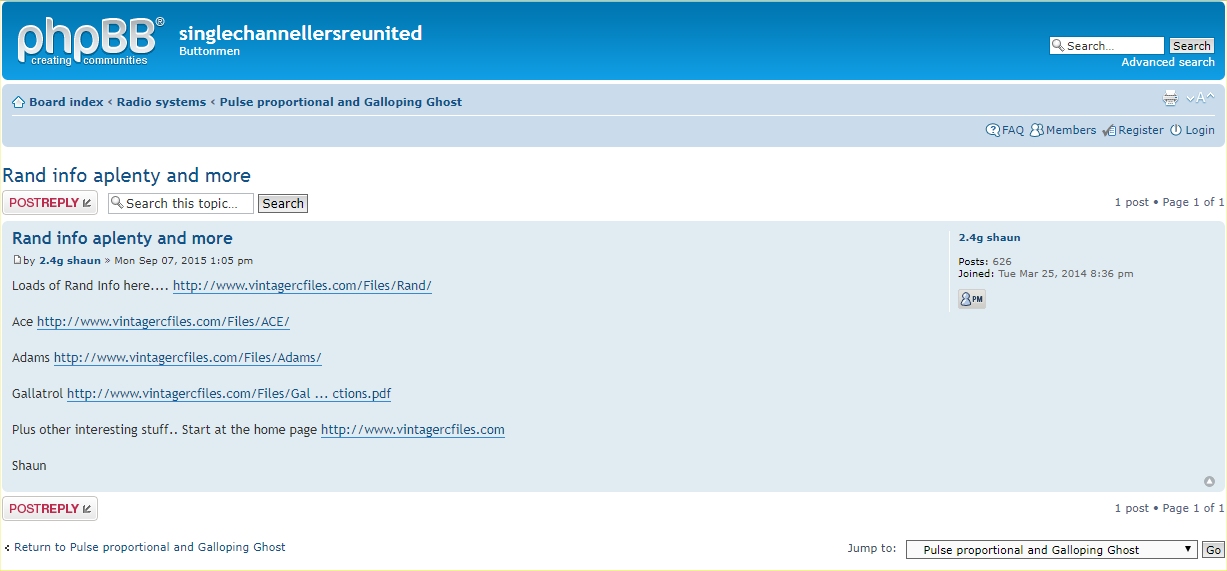The image size is (1227, 571).
Task: Click the small post icon beside the author line
Action: [x=17, y=260]
